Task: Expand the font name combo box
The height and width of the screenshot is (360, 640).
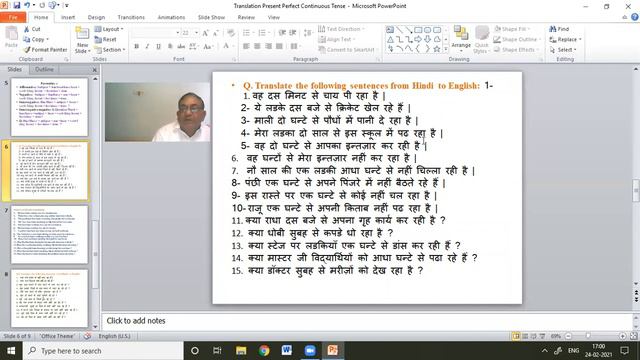Action: coord(178,33)
